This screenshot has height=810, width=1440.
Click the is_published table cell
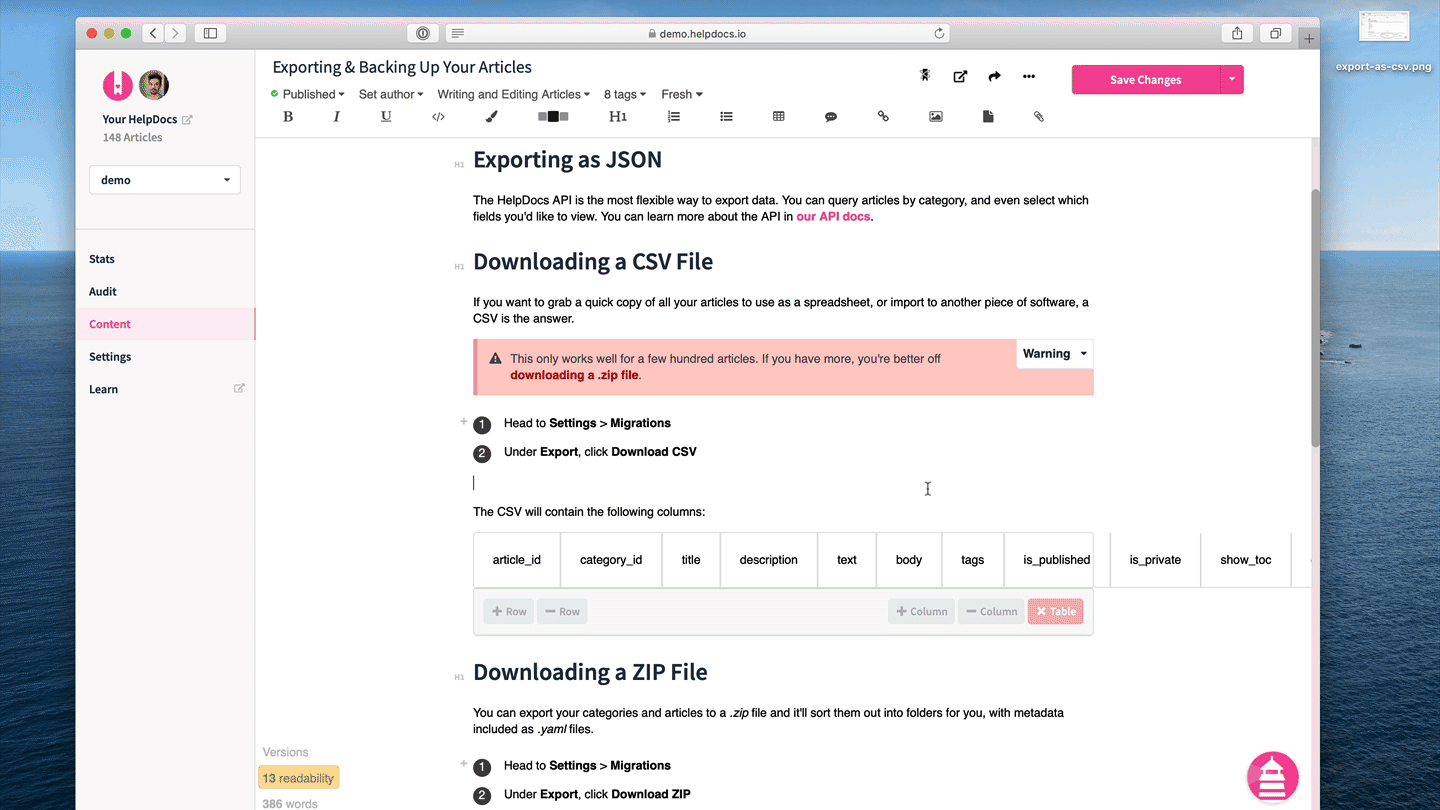coord(1056,560)
